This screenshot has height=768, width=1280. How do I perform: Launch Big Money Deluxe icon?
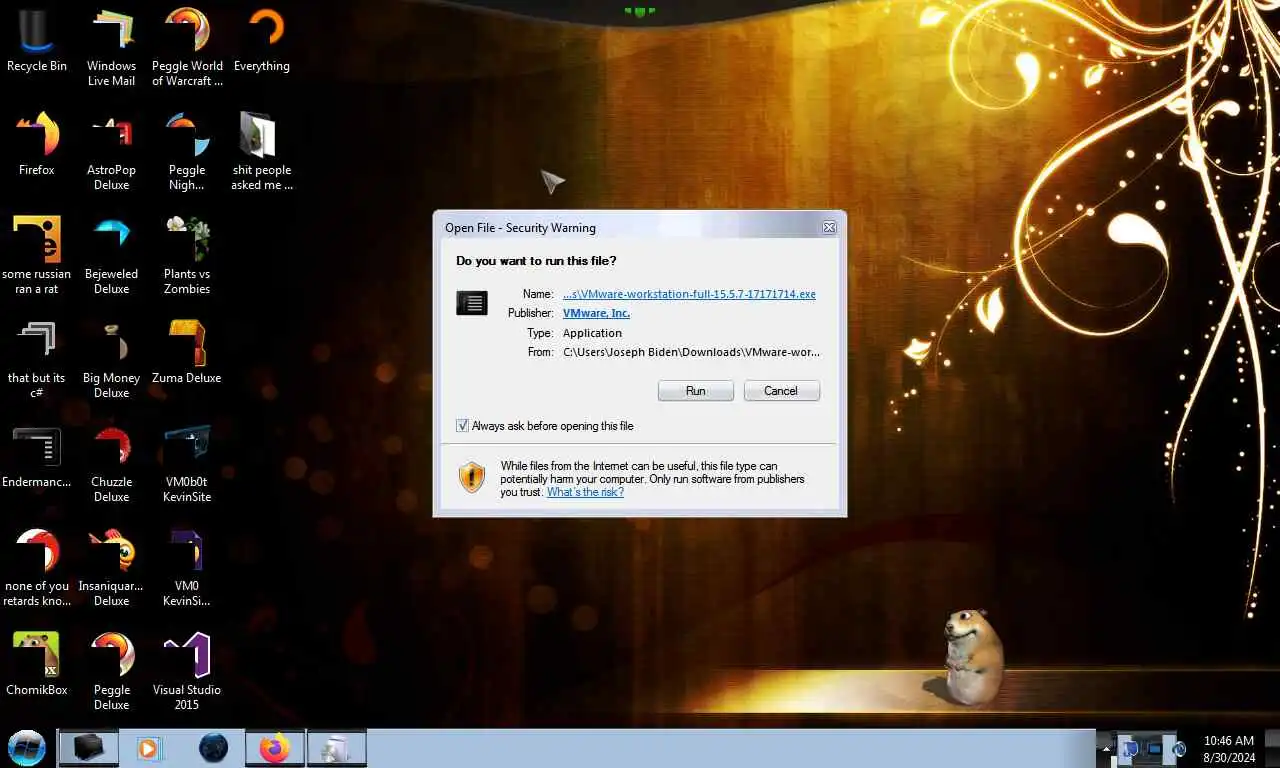click(112, 359)
